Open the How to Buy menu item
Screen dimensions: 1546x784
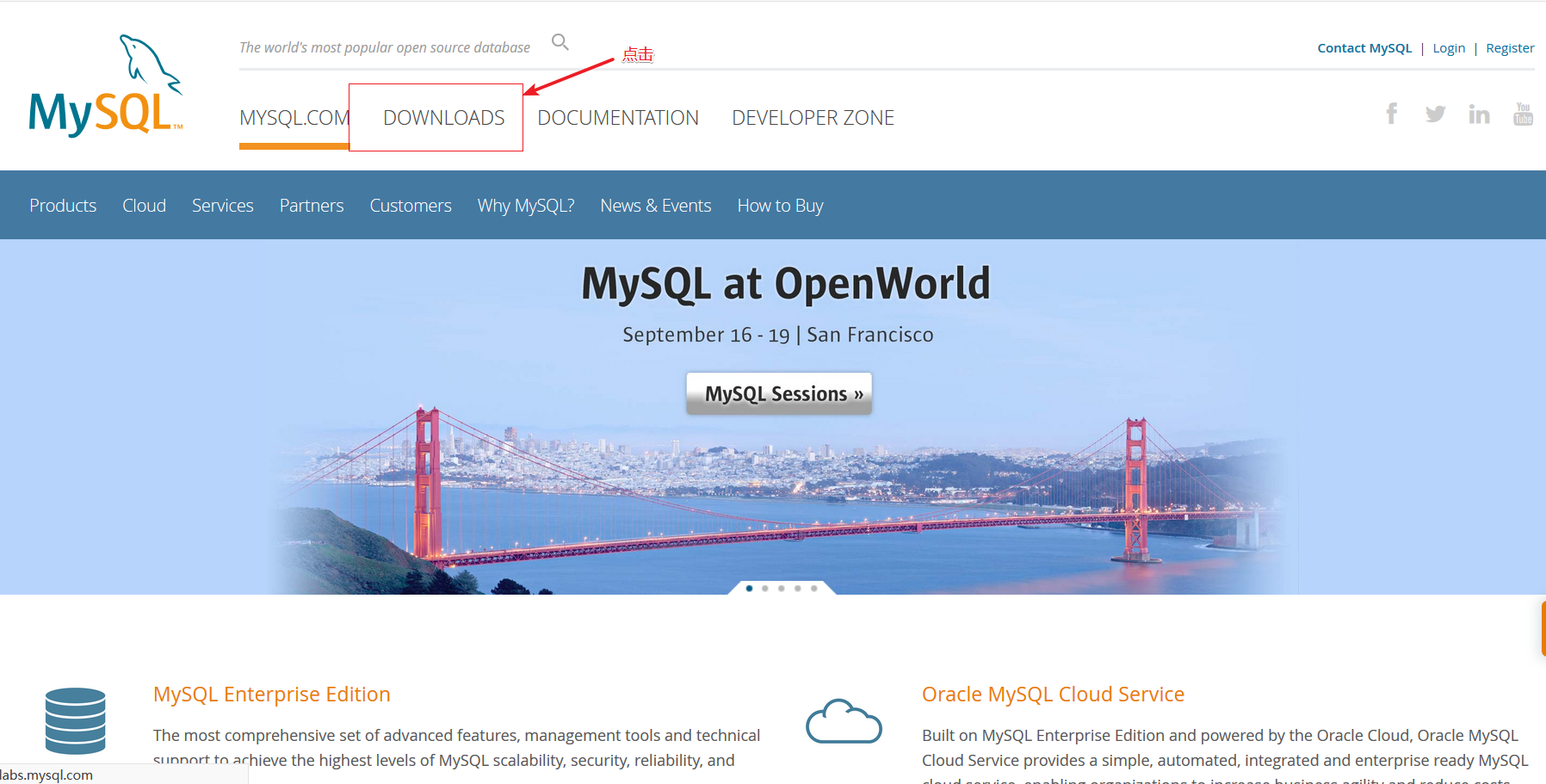[781, 206]
